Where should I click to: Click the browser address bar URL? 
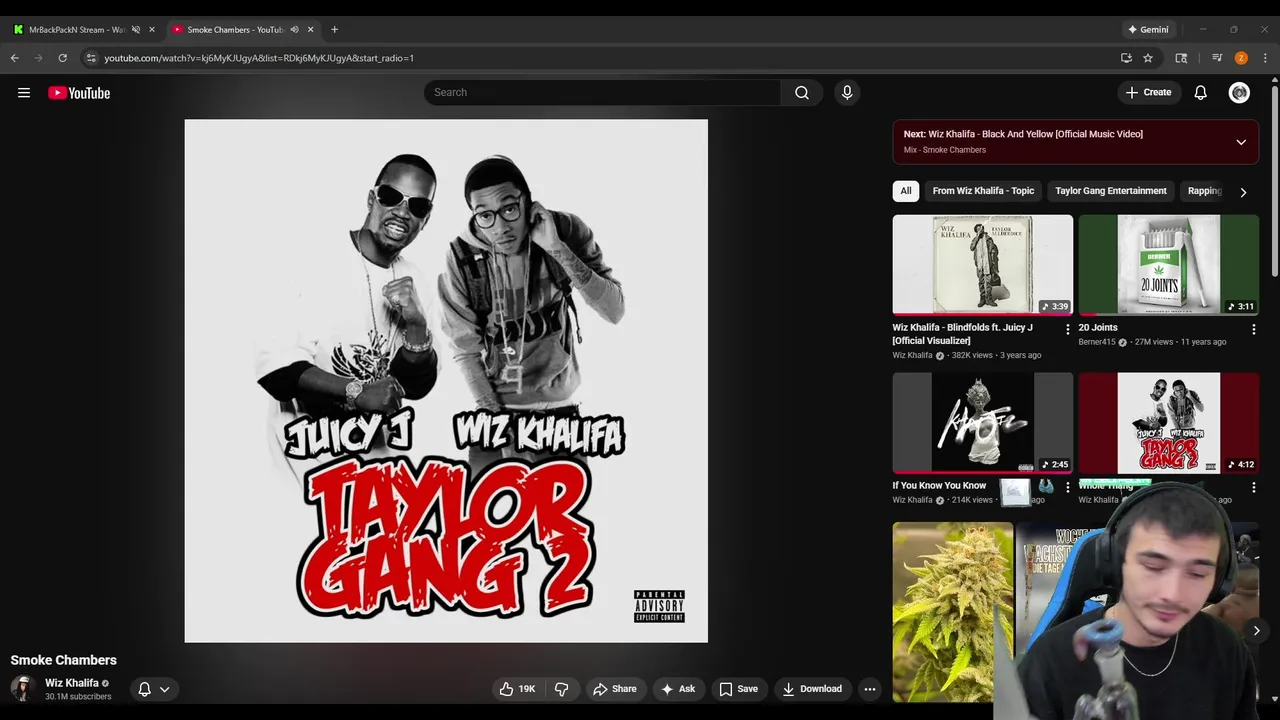pyautogui.click(x=259, y=58)
